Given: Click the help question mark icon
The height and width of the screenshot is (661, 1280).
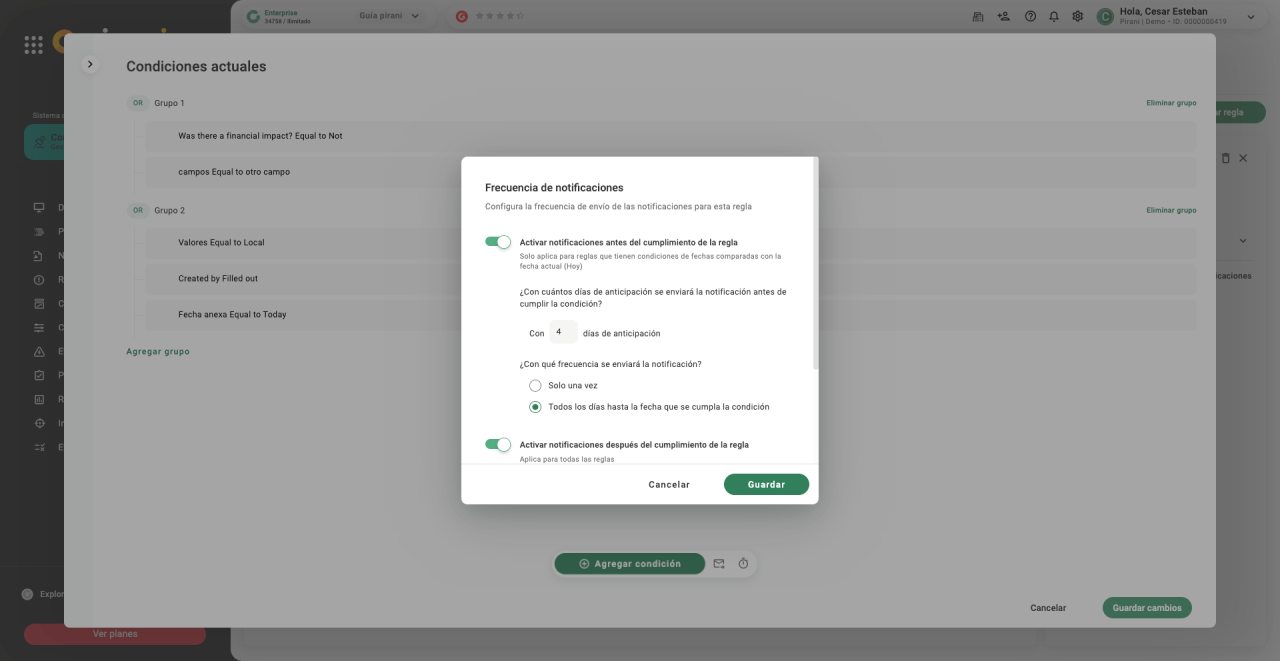Looking at the screenshot, I should [1030, 16].
